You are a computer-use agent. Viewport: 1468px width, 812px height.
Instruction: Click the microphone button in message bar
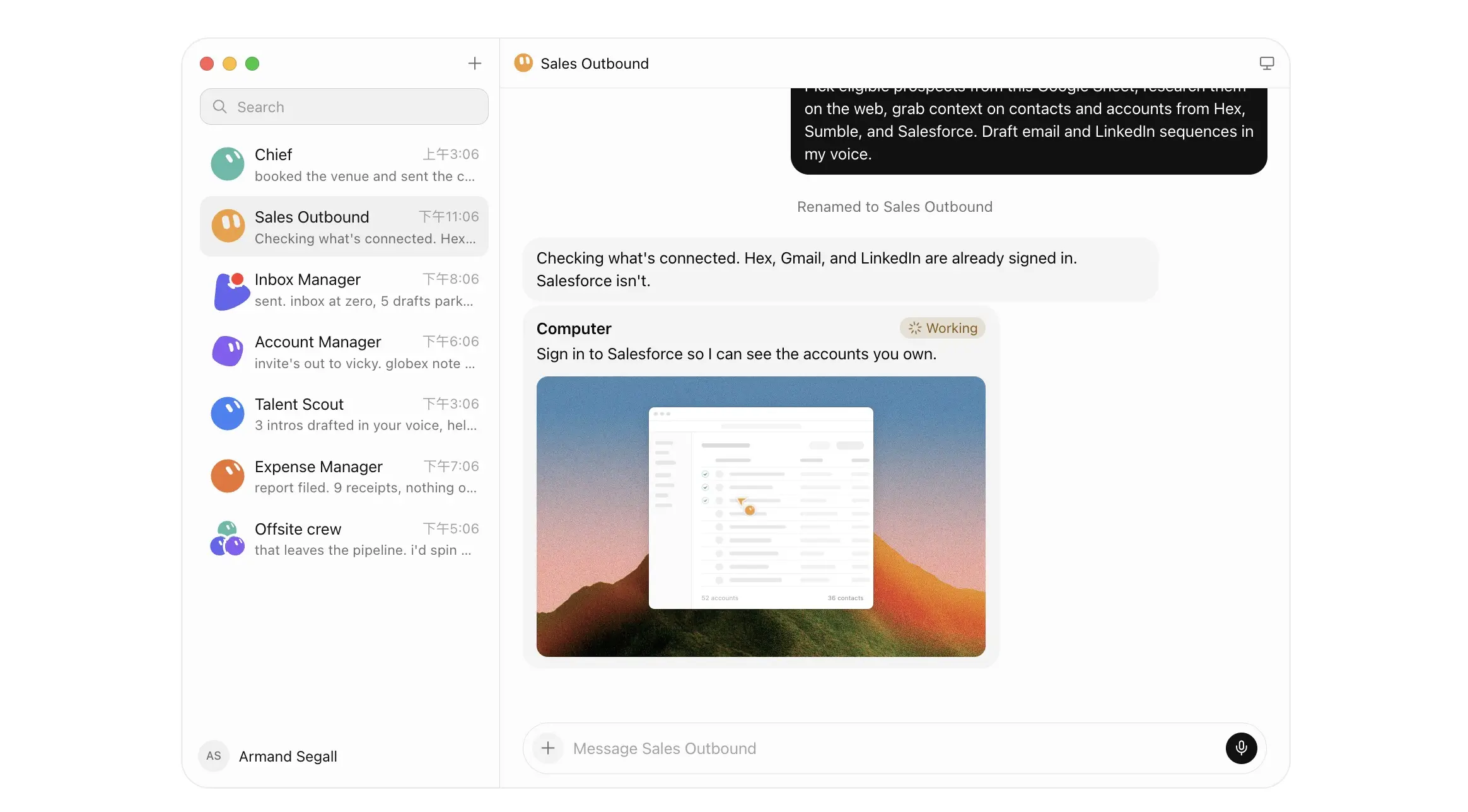(1241, 748)
